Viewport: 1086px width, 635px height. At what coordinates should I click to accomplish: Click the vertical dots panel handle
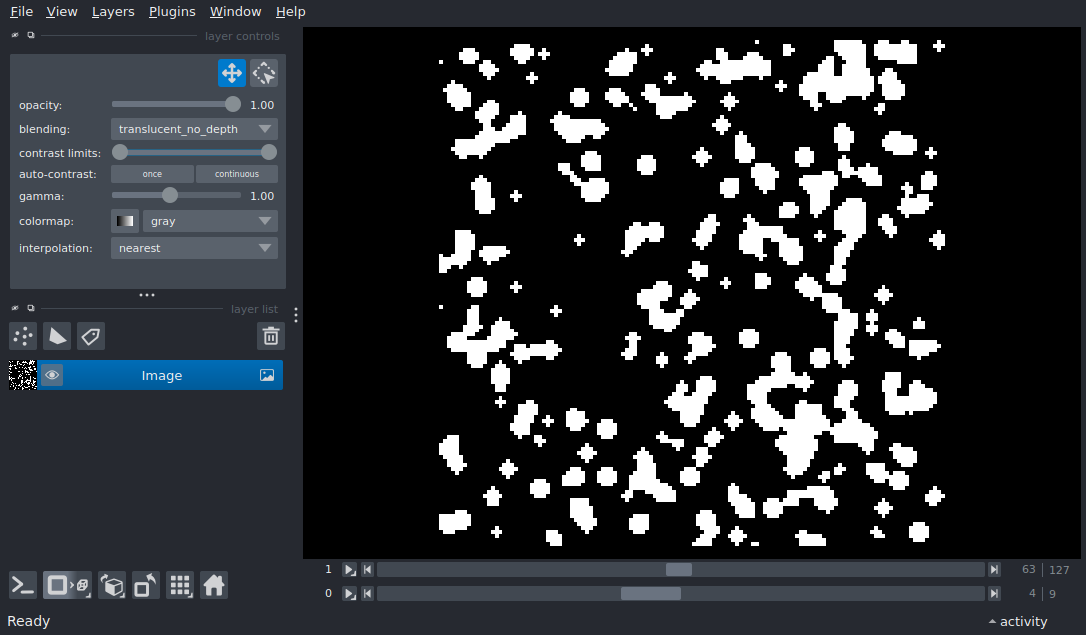[296, 315]
